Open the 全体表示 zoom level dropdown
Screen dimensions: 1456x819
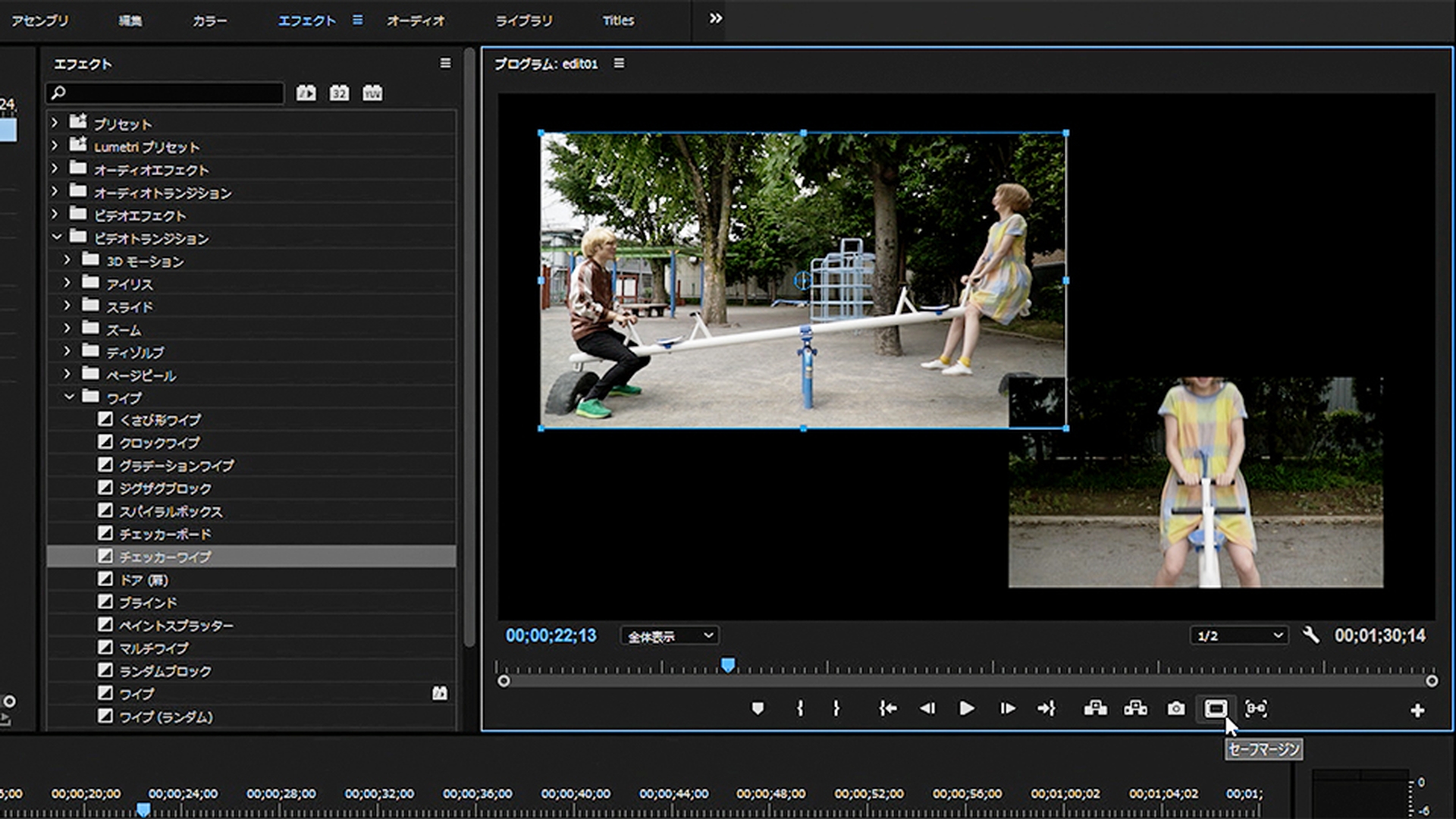670,635
